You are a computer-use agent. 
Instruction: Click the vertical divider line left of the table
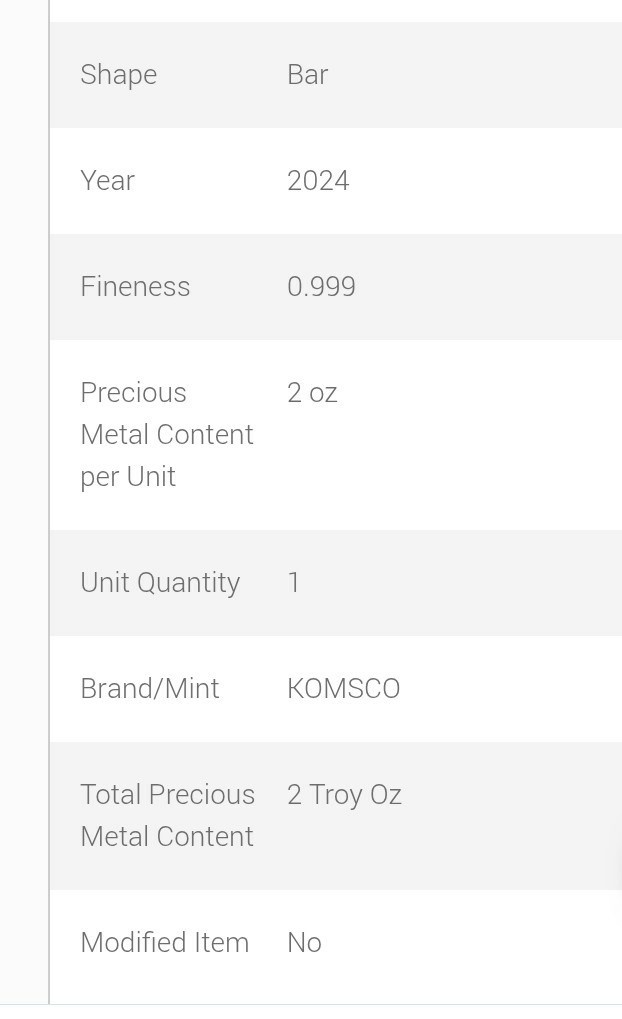(x=49, y=500)
